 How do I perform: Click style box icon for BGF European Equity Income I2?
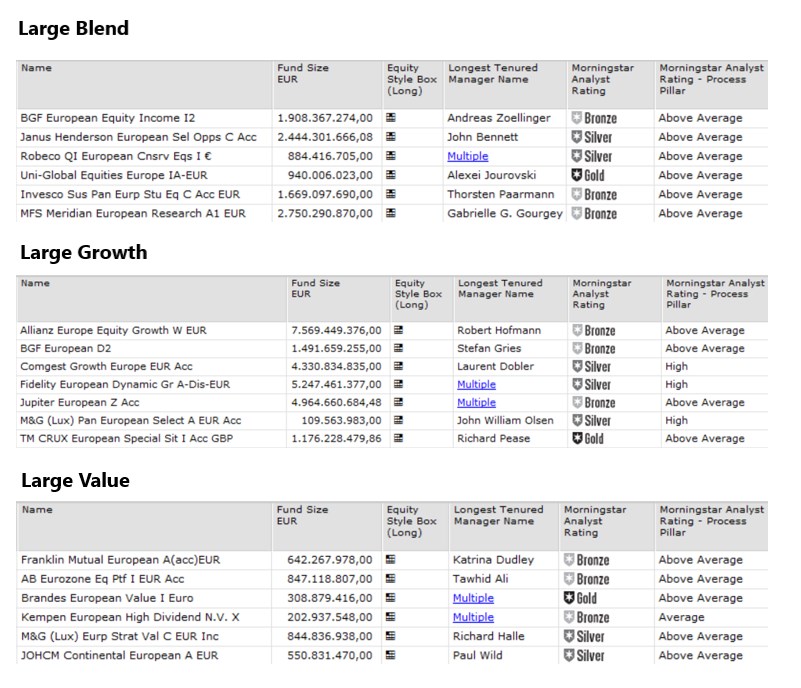click(391, 118)
